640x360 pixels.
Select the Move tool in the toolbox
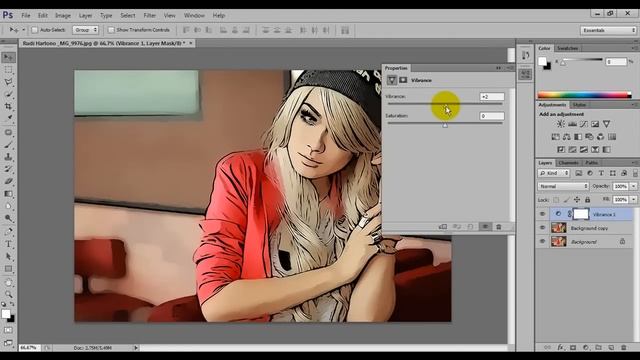point(9,58)
